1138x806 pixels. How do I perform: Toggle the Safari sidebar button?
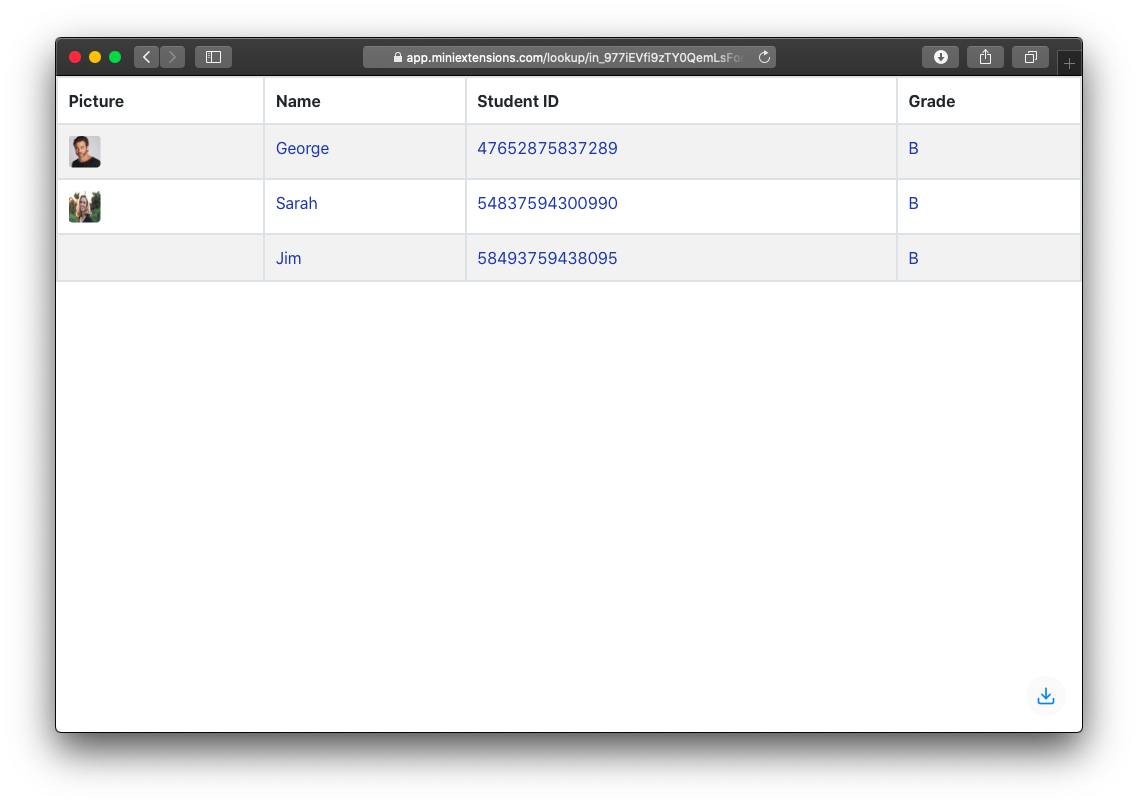click(x=213, y=57)
